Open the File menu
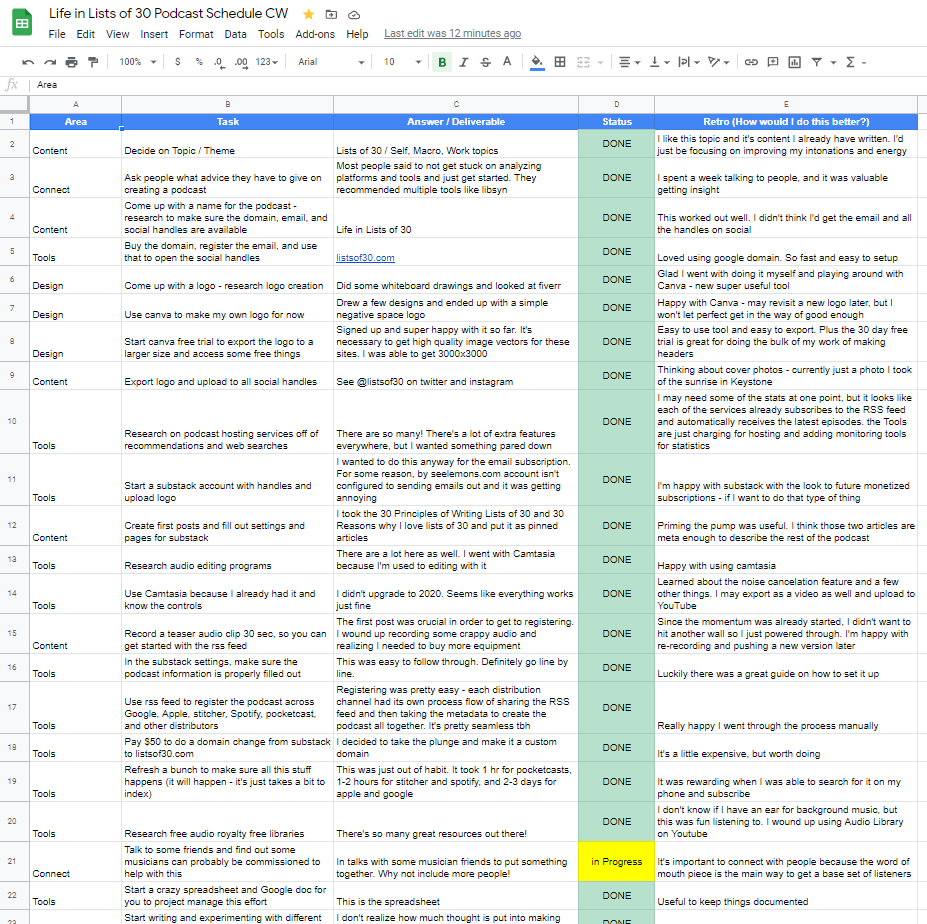 [57, 34]
